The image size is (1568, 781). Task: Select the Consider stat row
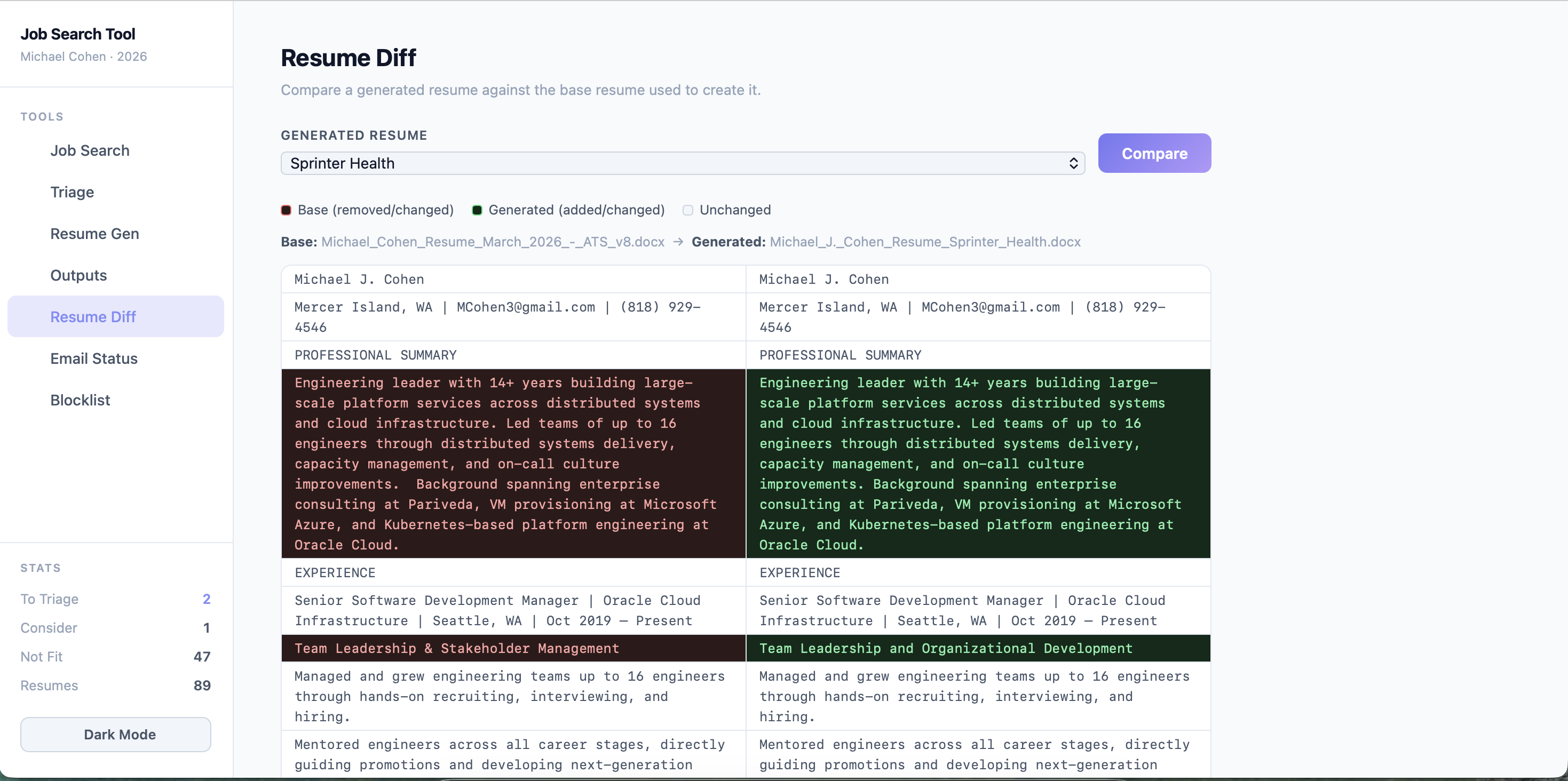(x=116, y=628)
